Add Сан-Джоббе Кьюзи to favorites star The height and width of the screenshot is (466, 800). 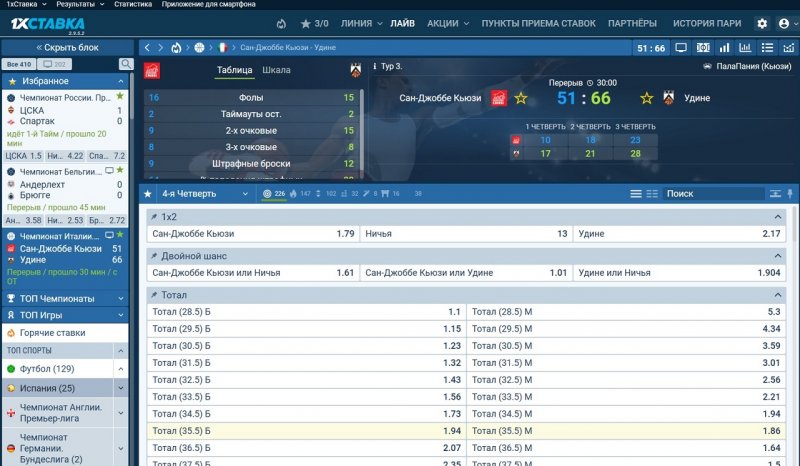pos(520,98)
